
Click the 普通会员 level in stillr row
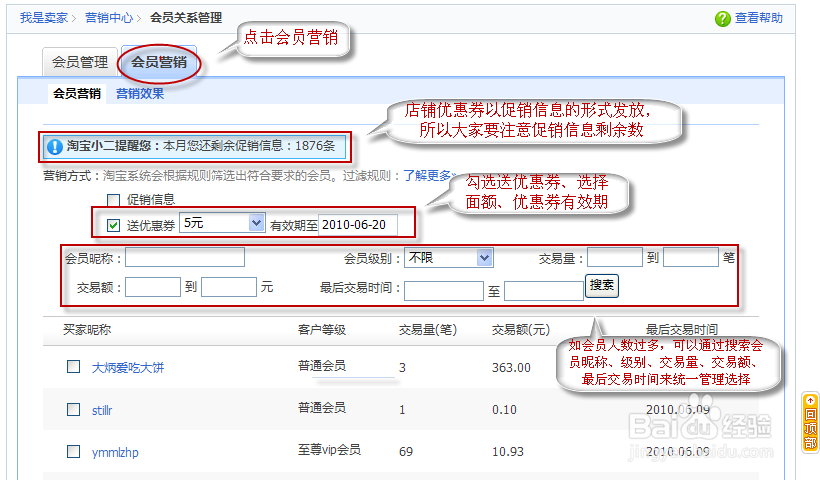click(322, 408)
